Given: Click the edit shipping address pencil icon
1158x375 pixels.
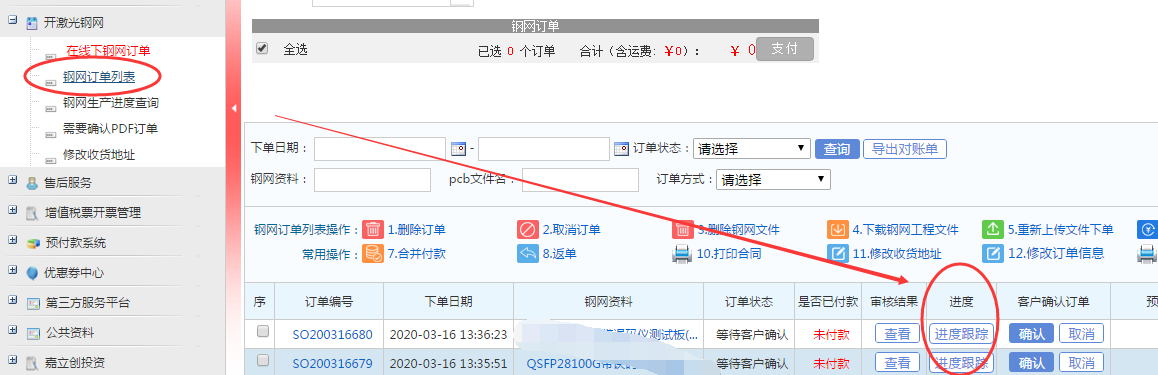Looking at the screenshot, I should click(x=837, y=254).
